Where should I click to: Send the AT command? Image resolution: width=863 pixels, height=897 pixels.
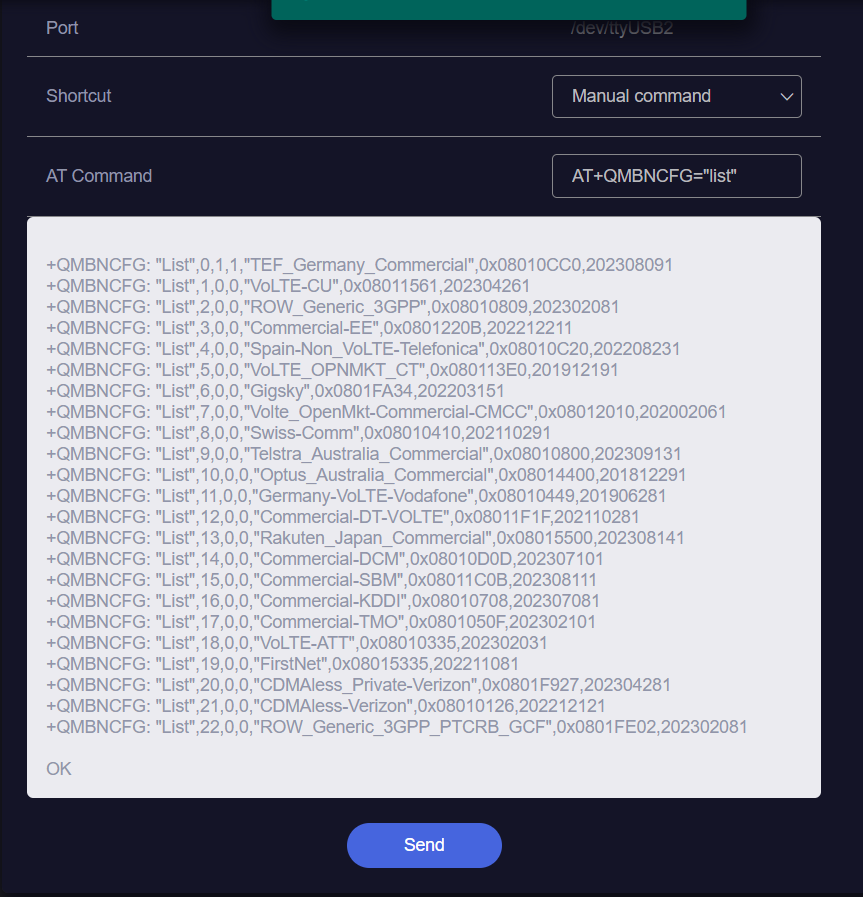[424, 845]
